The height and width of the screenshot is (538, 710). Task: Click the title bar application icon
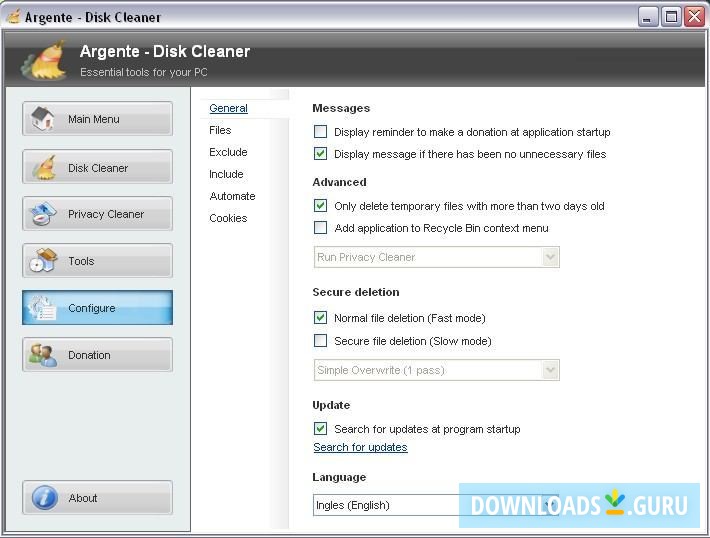coord(14,17)
